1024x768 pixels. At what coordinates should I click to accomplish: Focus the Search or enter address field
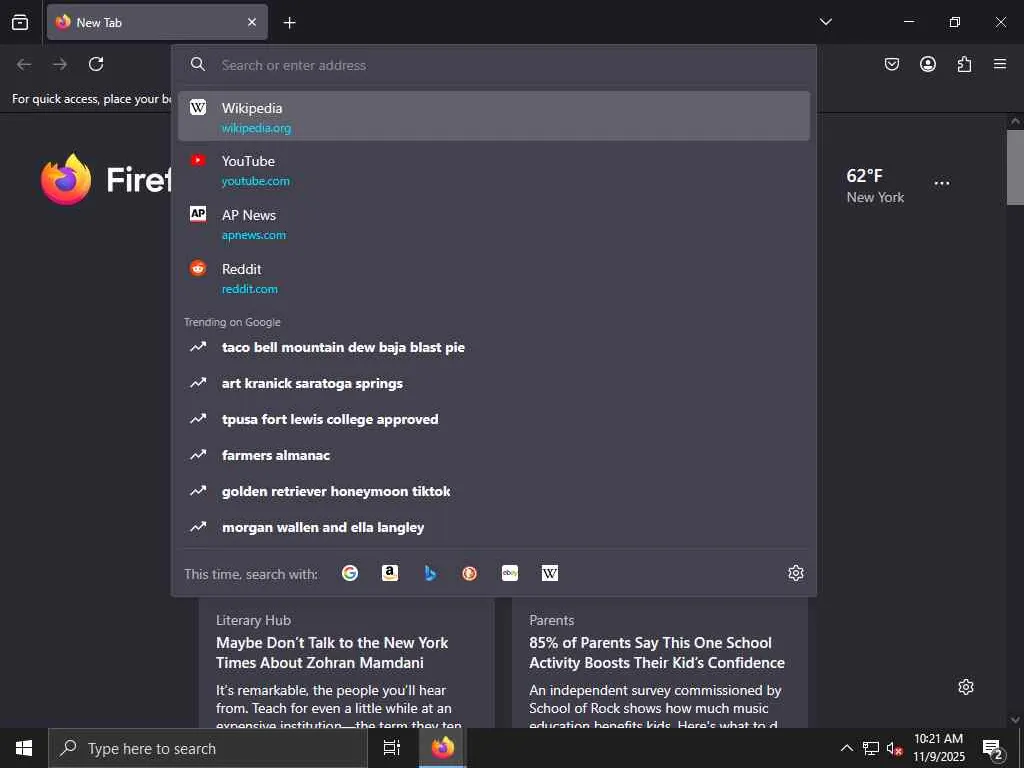[x=494, y=65]
